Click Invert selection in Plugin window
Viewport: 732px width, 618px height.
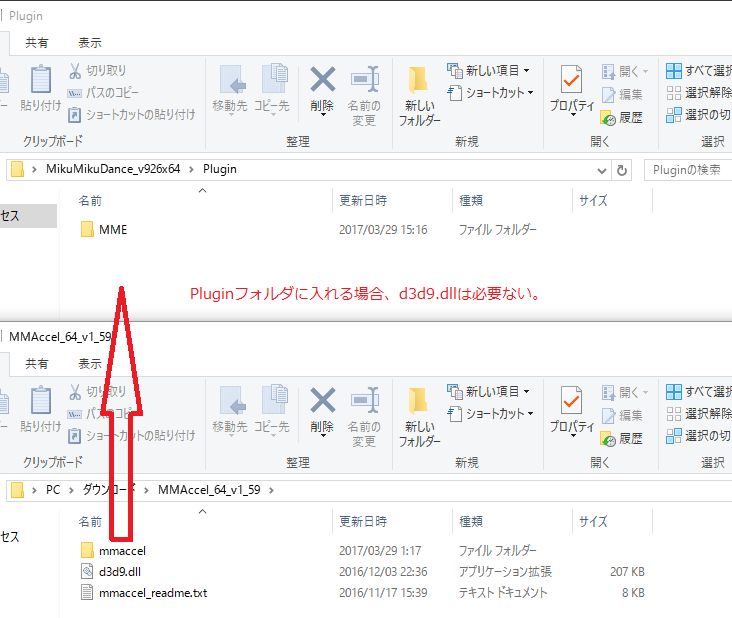[698, 114]
